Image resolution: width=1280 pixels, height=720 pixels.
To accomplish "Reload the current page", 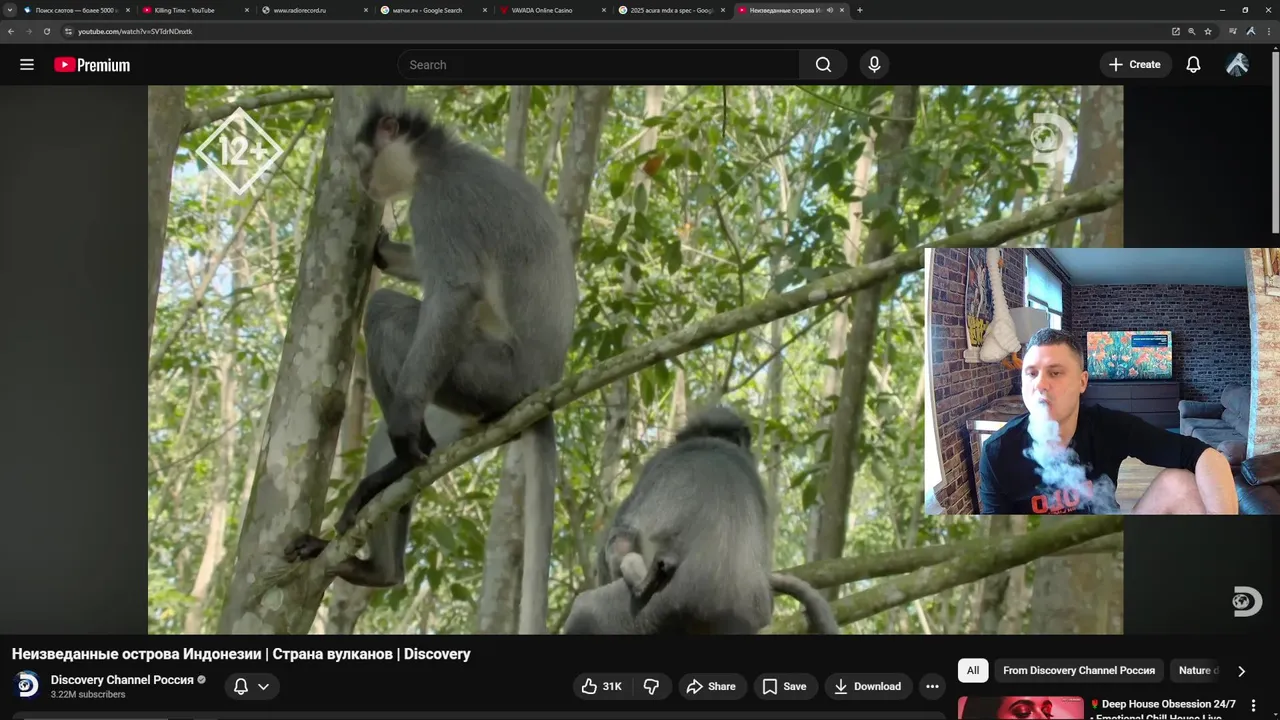I will click(x=46, y=31).
